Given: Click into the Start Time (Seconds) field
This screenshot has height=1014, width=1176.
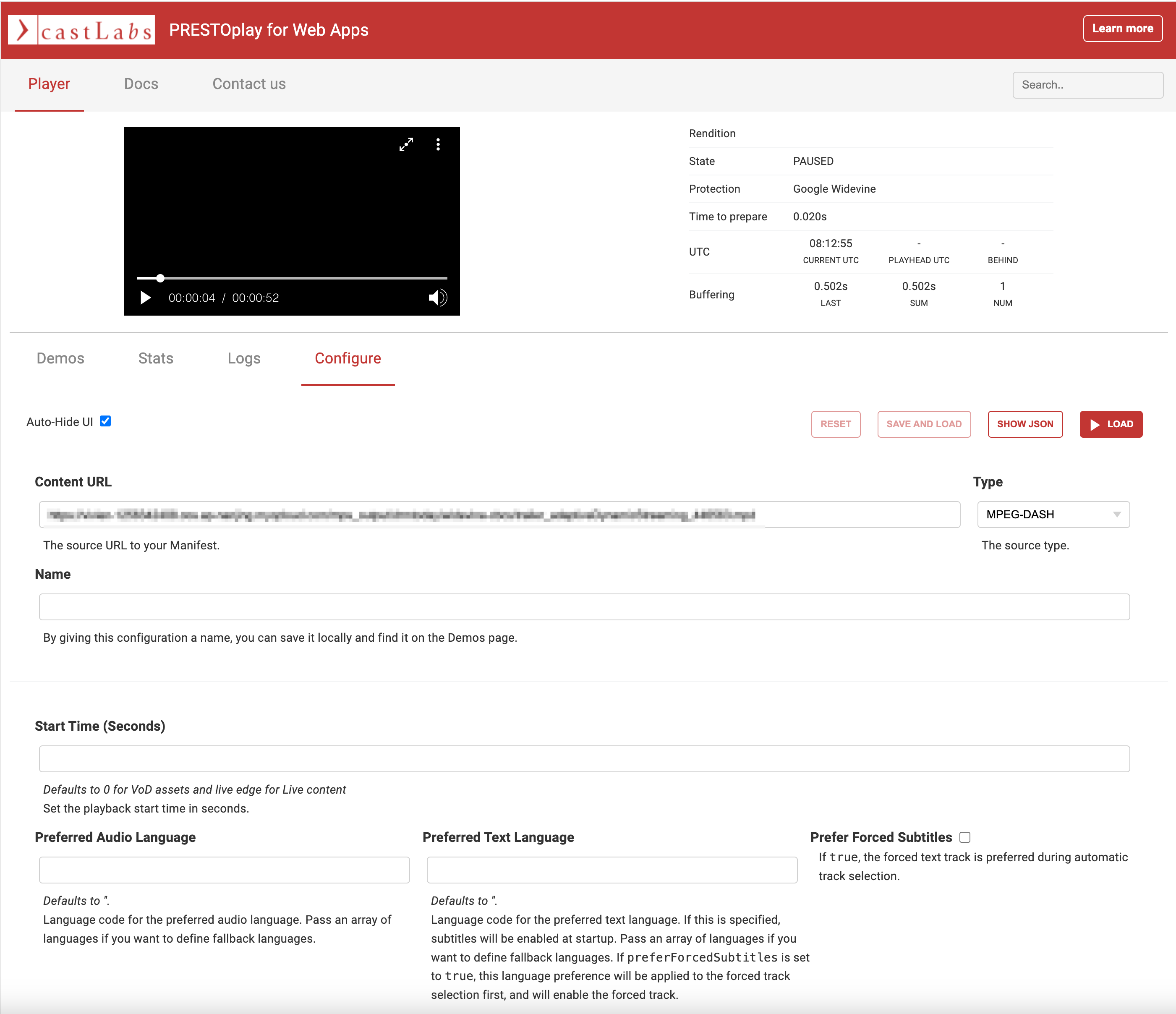Looking at the screenshot, I should pos(584,759).
